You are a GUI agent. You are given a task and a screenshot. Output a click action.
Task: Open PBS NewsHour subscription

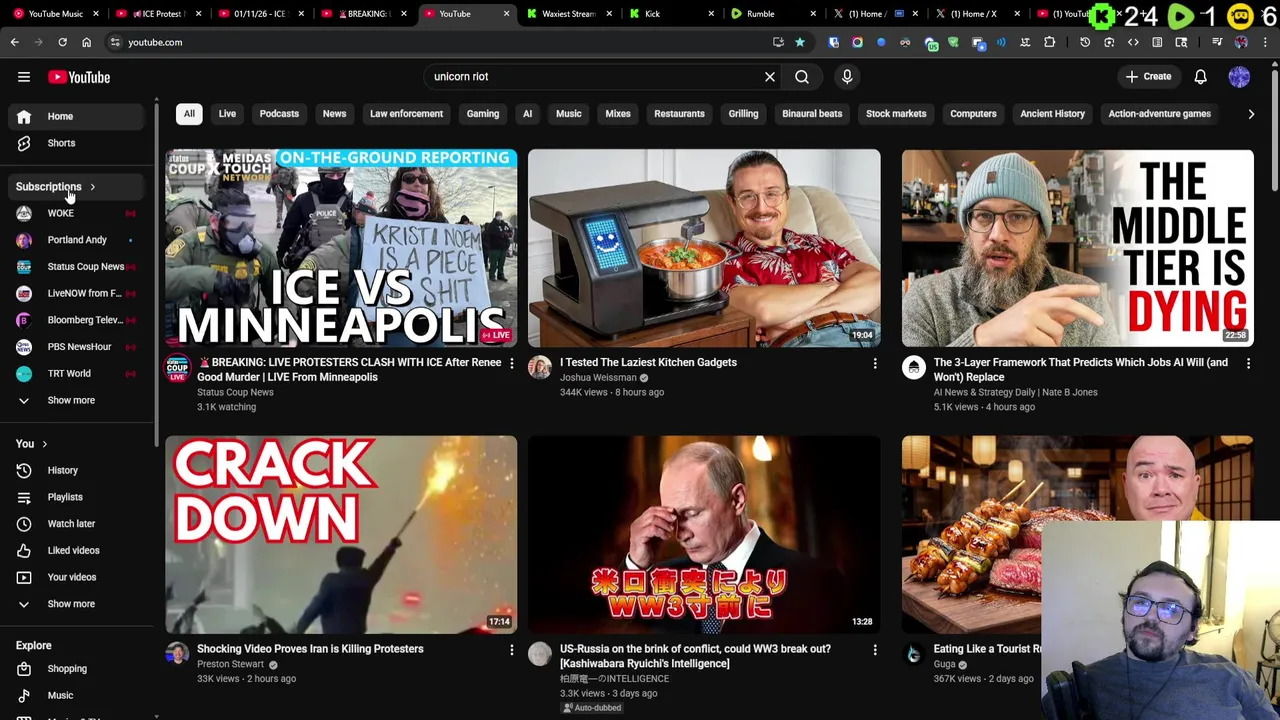(76, 347)
